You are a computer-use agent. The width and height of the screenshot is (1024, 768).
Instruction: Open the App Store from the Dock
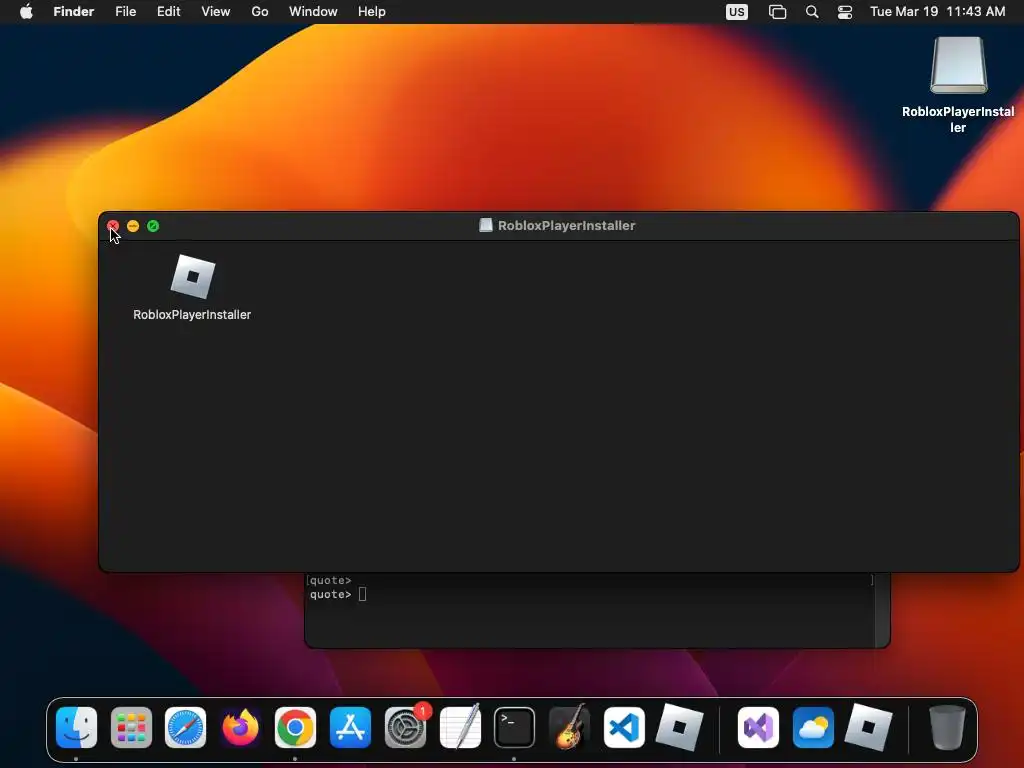(350, 727)
